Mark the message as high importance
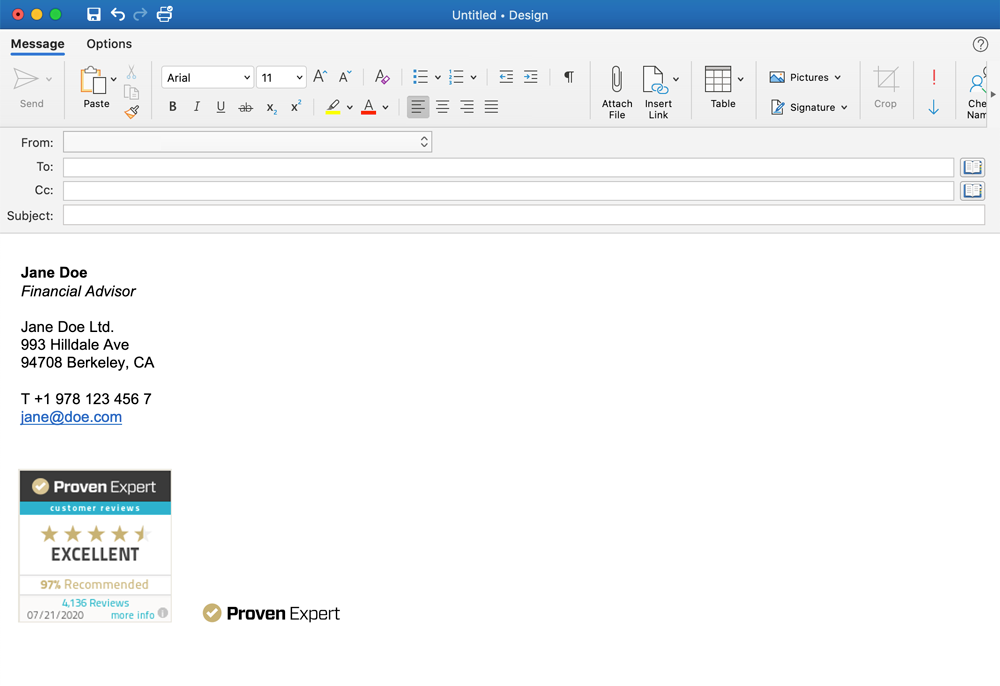The image size is (1000, 686). pos(933,77)
